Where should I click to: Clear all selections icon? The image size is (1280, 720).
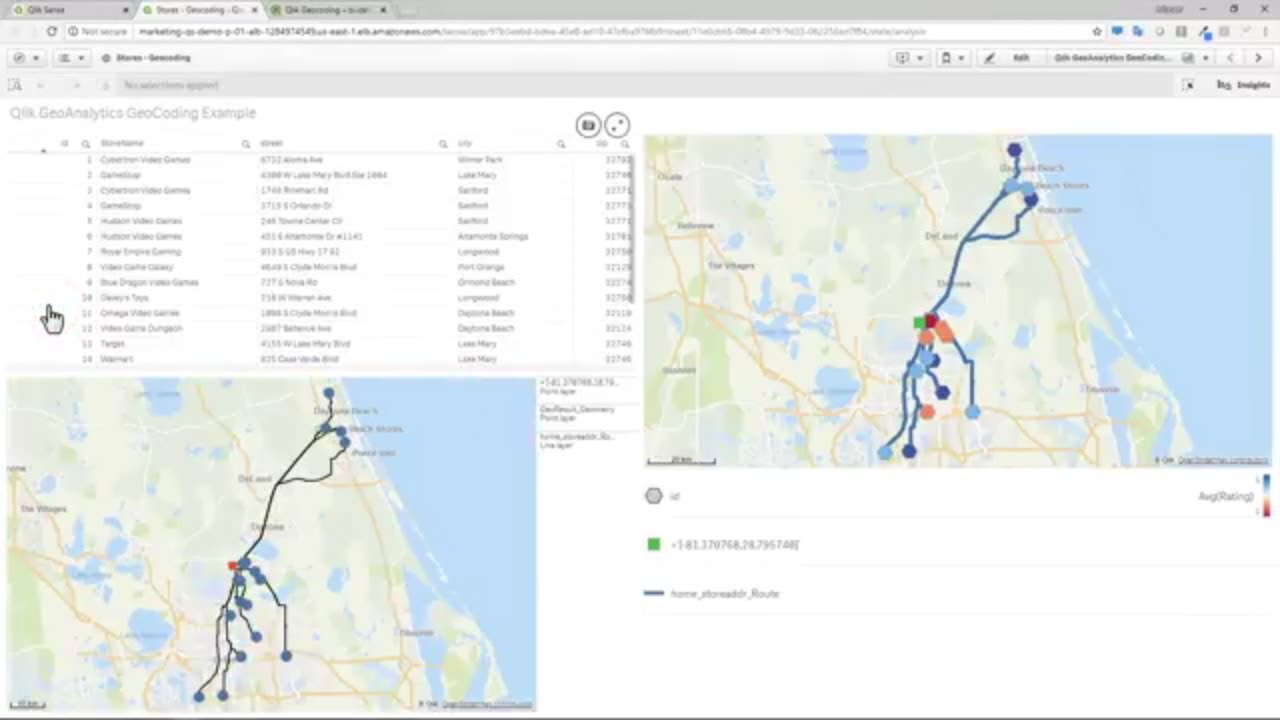coord(105,85)
